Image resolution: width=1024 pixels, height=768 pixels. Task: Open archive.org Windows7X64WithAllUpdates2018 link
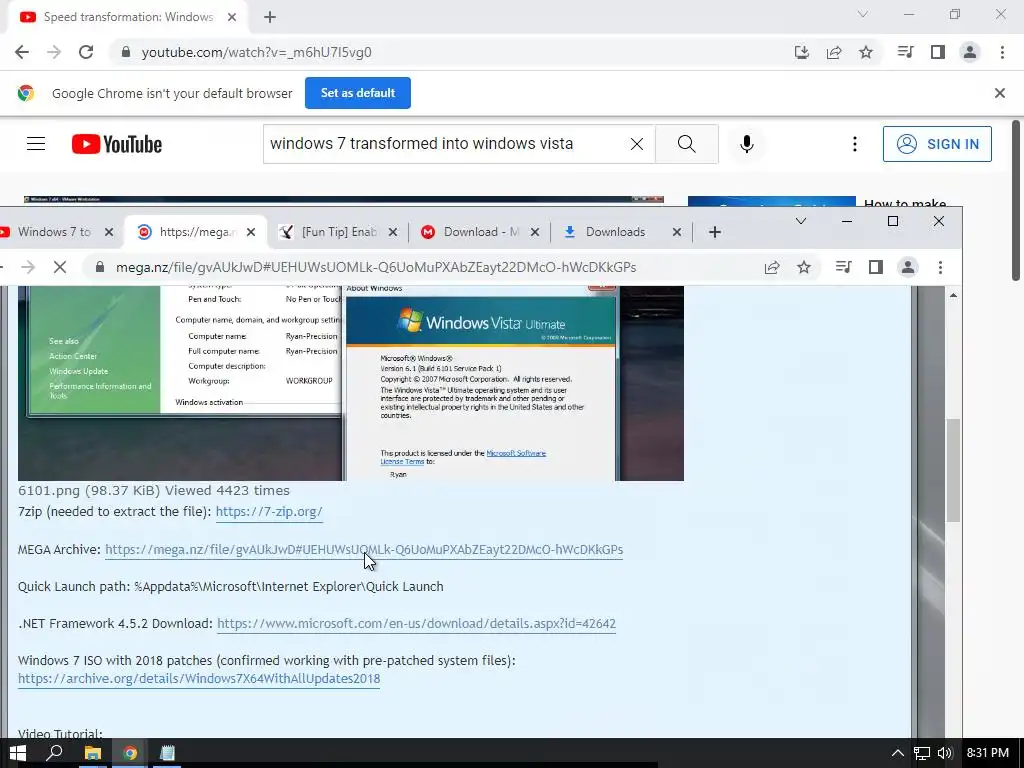click(x=199, y=679)
